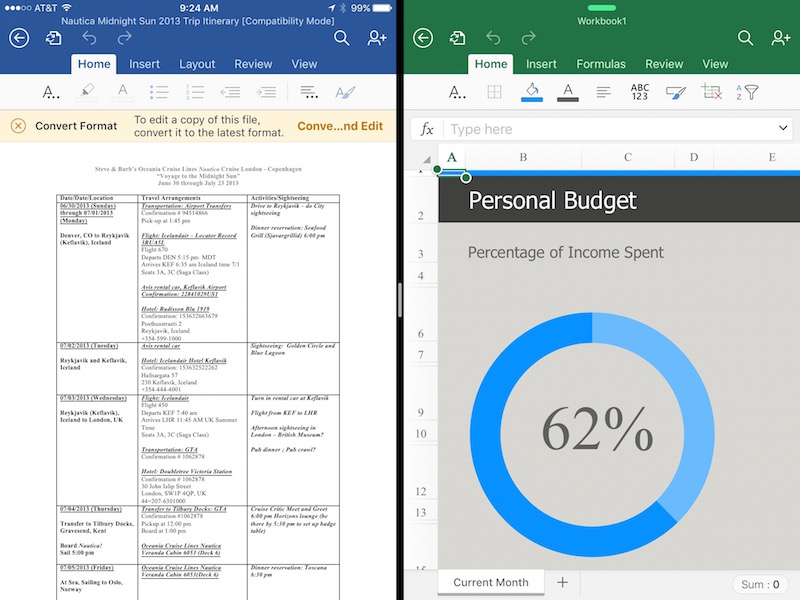The width and height of the screenshot is (800, 600).
Task: Open search in the Word document
Action: coord(341,38)
